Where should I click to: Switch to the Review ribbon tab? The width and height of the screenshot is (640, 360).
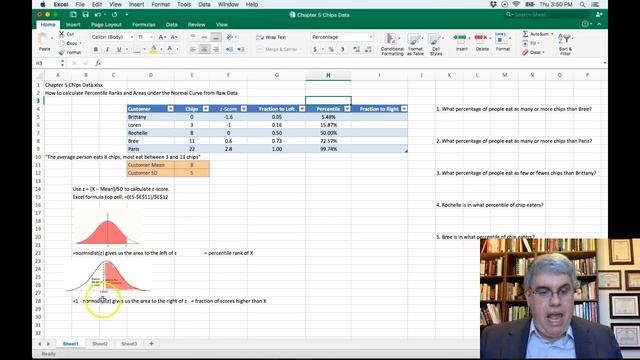[x=196, y=24]
